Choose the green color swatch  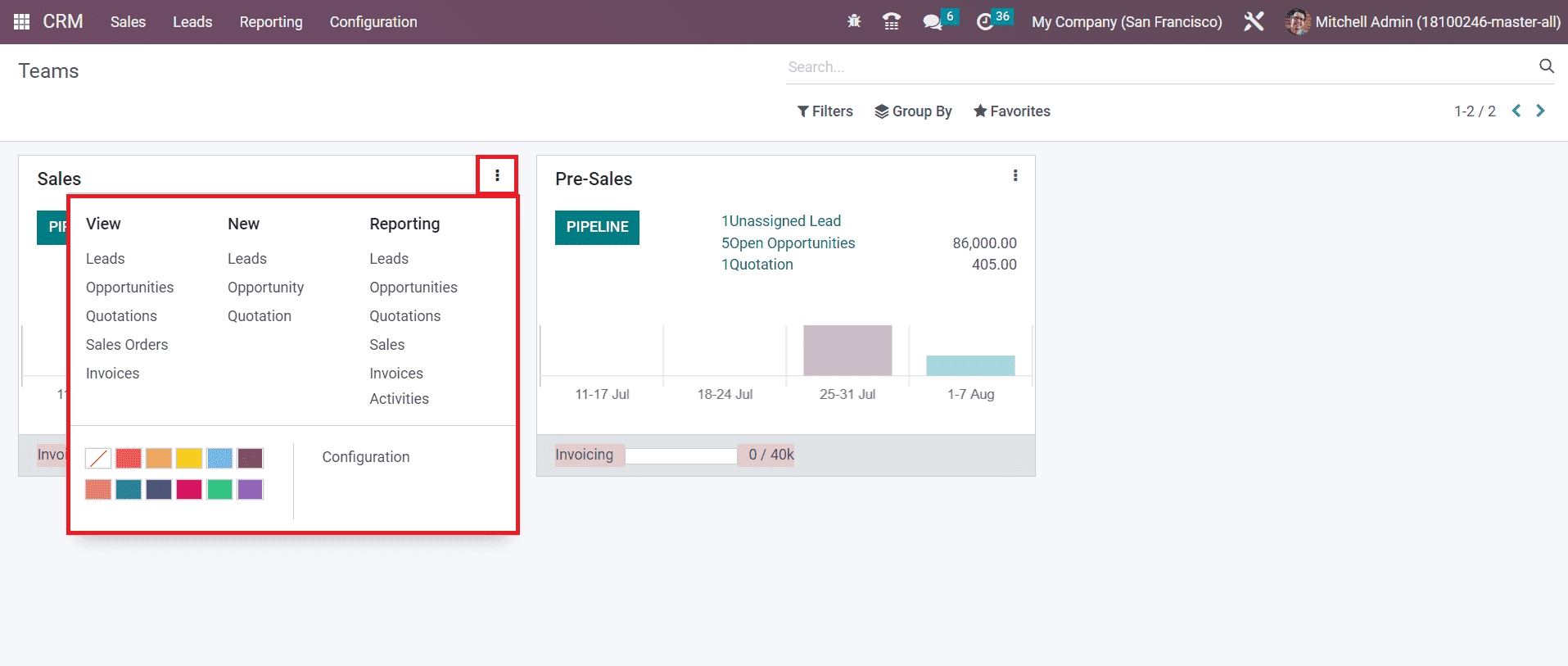click(x=219, y=490)
